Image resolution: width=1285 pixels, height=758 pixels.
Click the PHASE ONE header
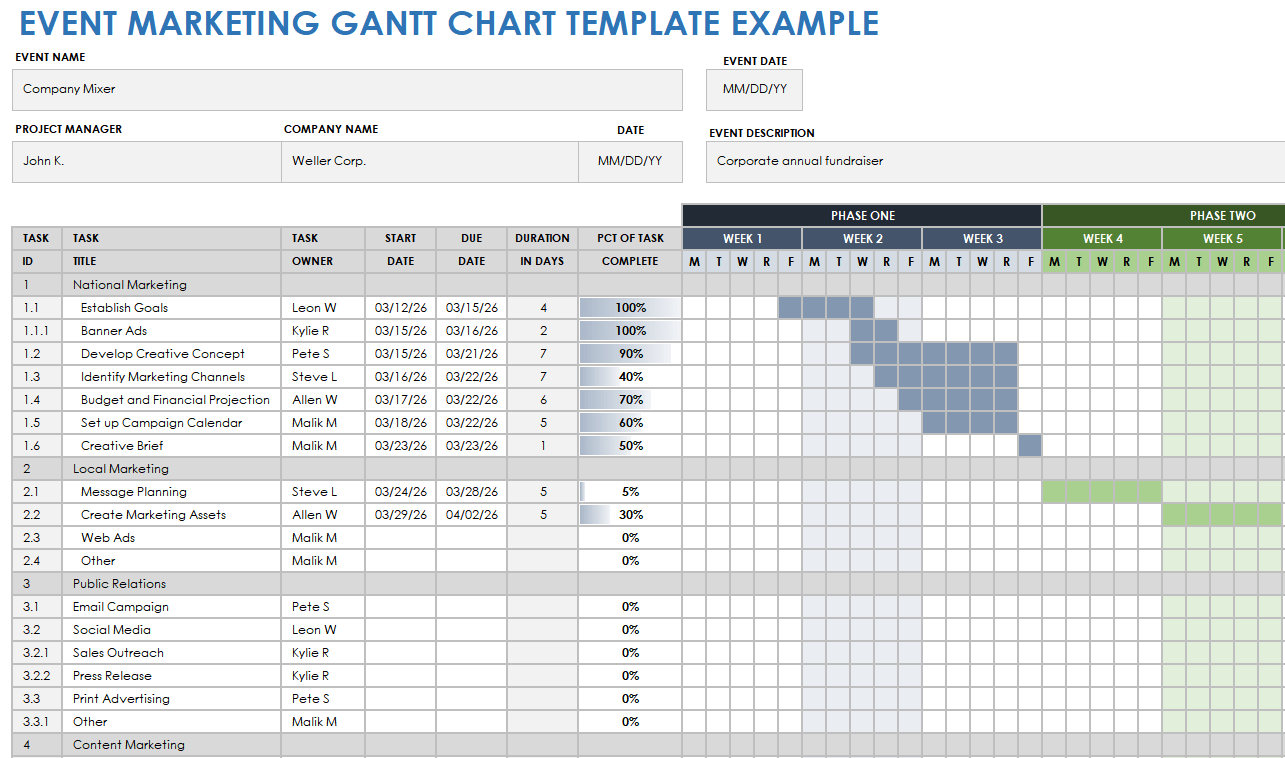[x=862, y=216]
